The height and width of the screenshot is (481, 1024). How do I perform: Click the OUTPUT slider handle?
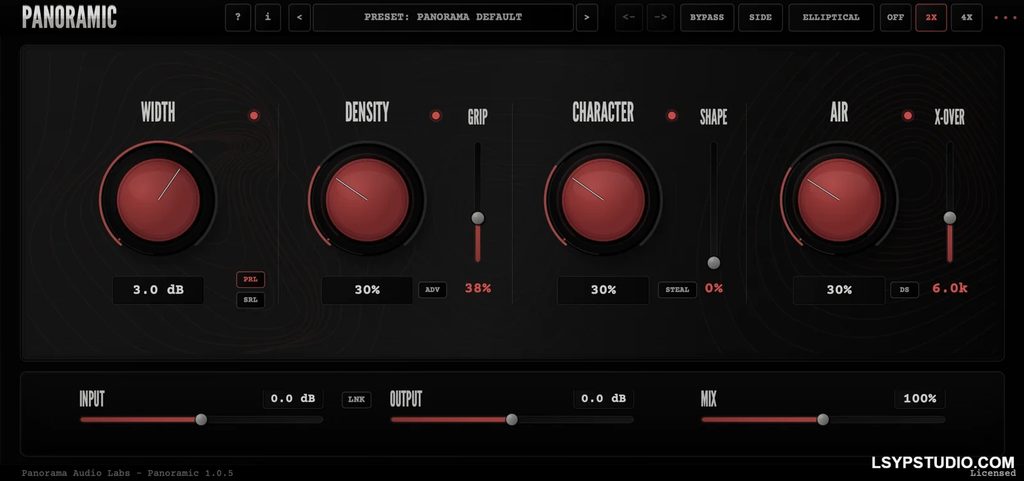click(512, 420)
